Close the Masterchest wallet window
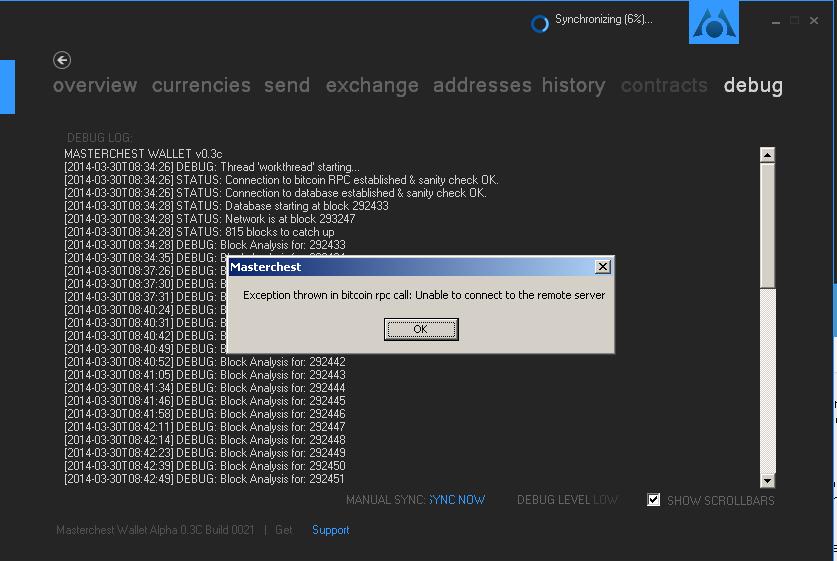This screenshot has height=561, width=837. [814, 21]
